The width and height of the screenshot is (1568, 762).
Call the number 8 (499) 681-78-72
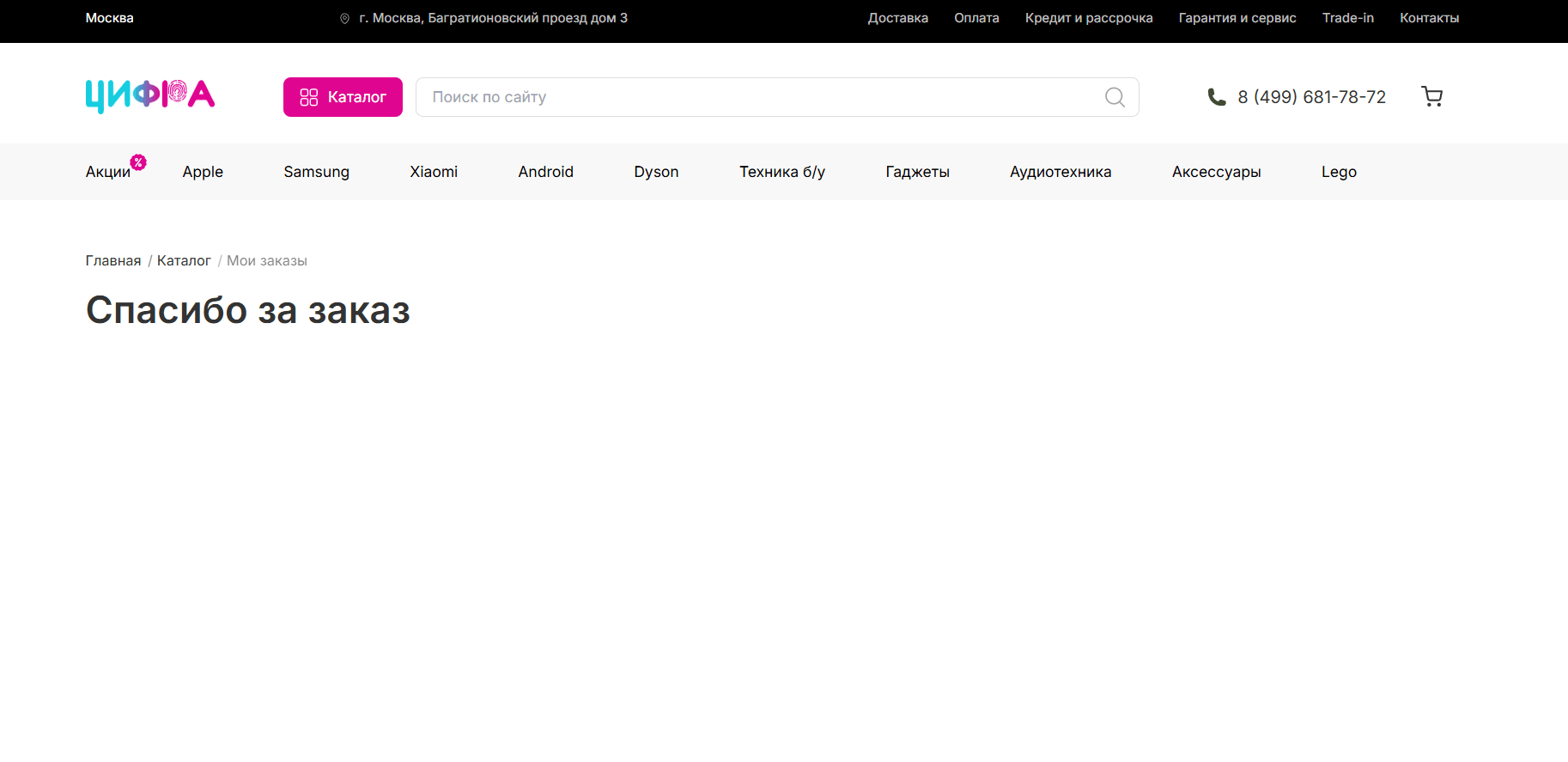tap(1311, 97)
